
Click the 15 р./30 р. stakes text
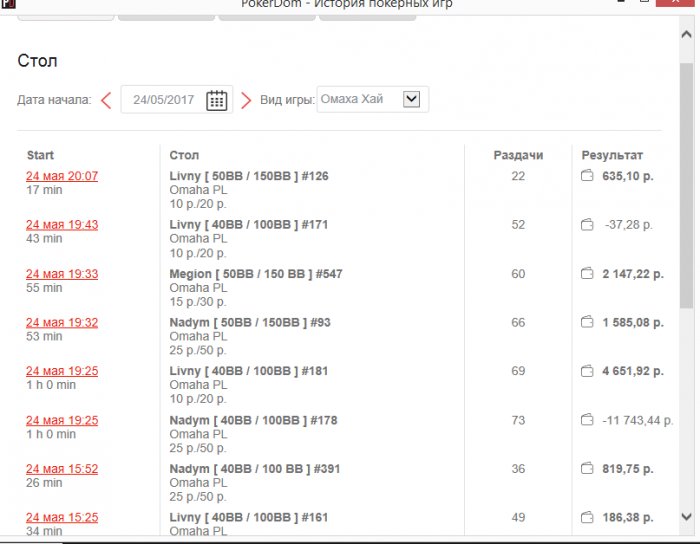[x=198, y=302]
